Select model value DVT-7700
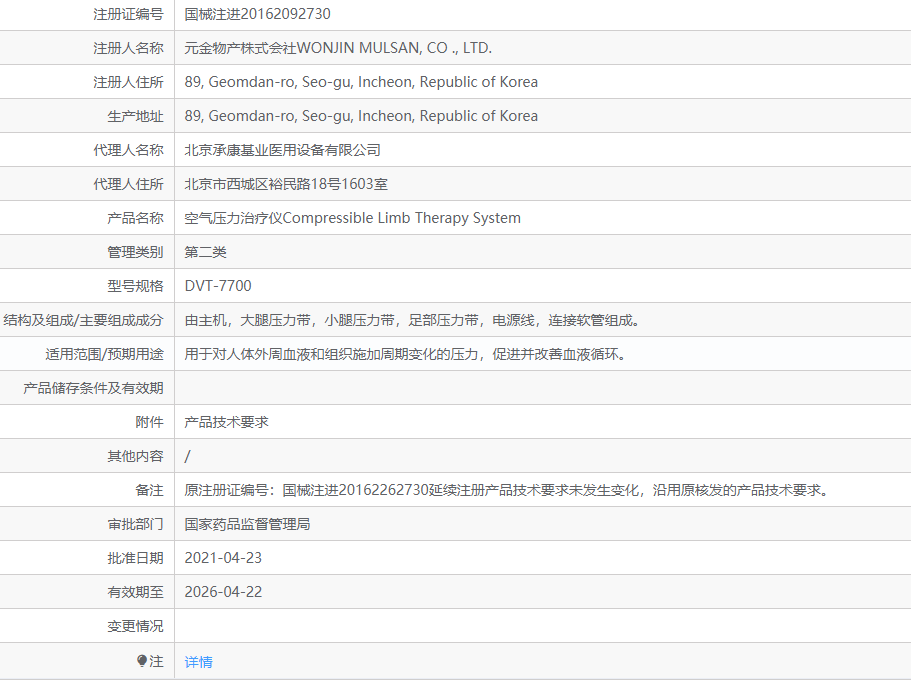Screen dimensions: 911x680 218,286
